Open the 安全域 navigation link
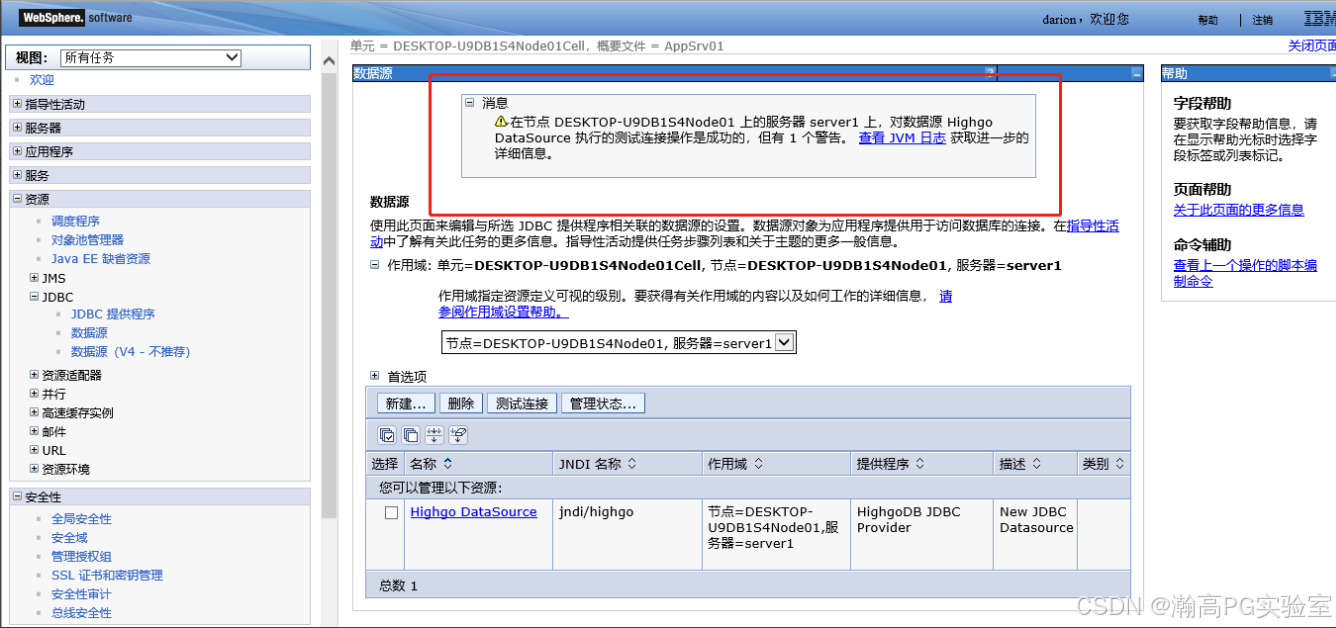The image size is (1336, 628). point(69,538)
